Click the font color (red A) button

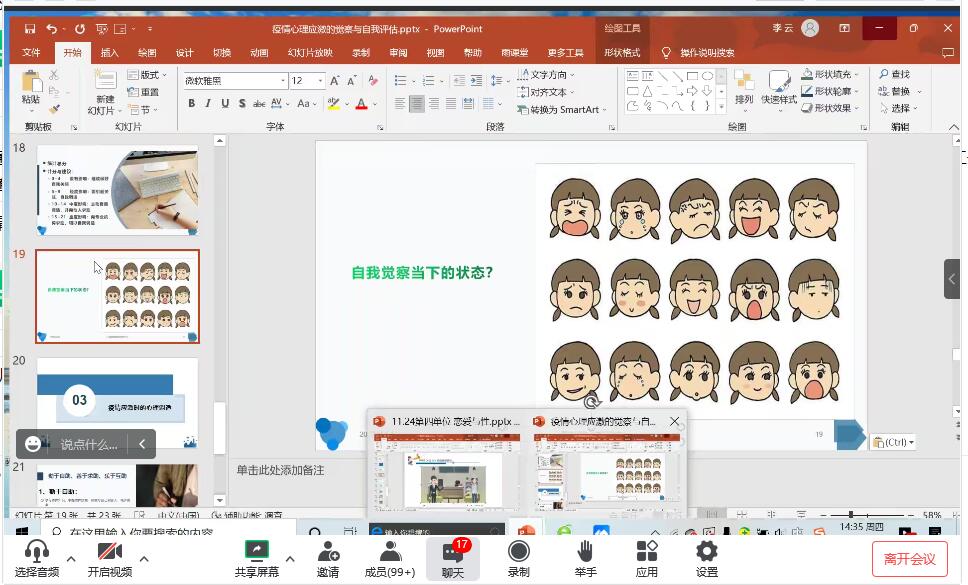(x=363, y=104)
